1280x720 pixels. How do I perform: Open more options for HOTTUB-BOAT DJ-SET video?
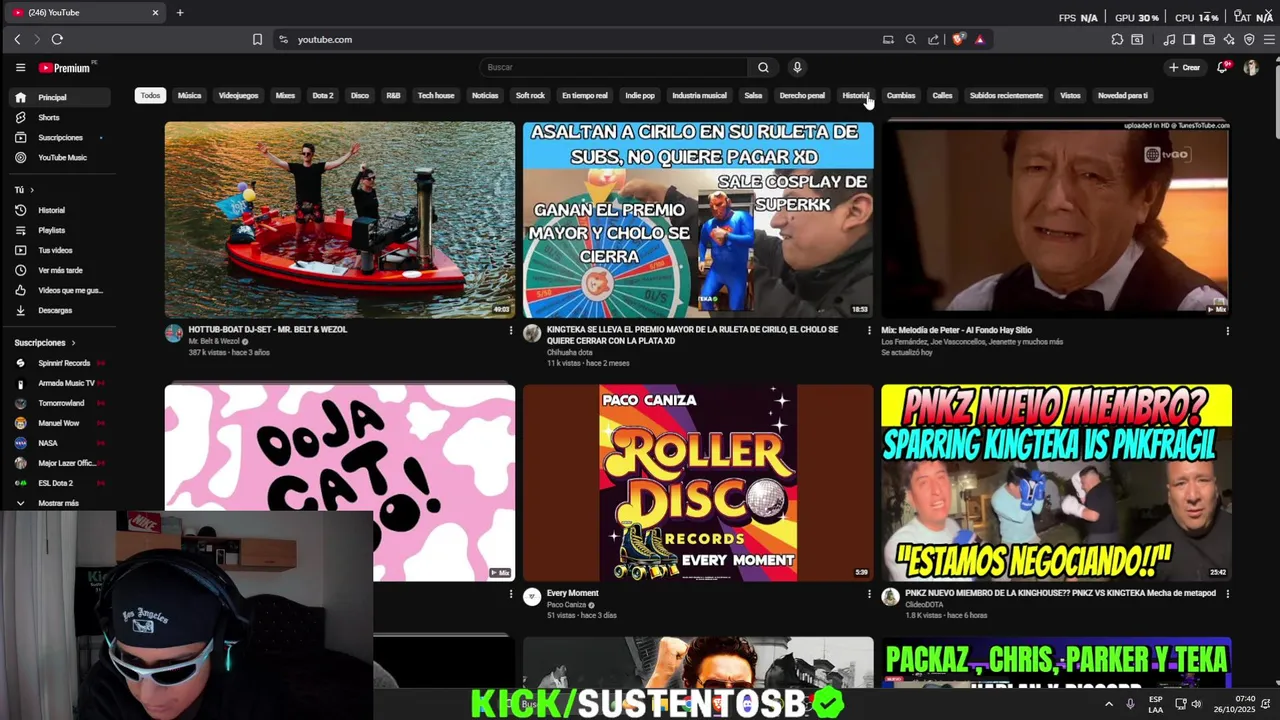tap(510, 330)
